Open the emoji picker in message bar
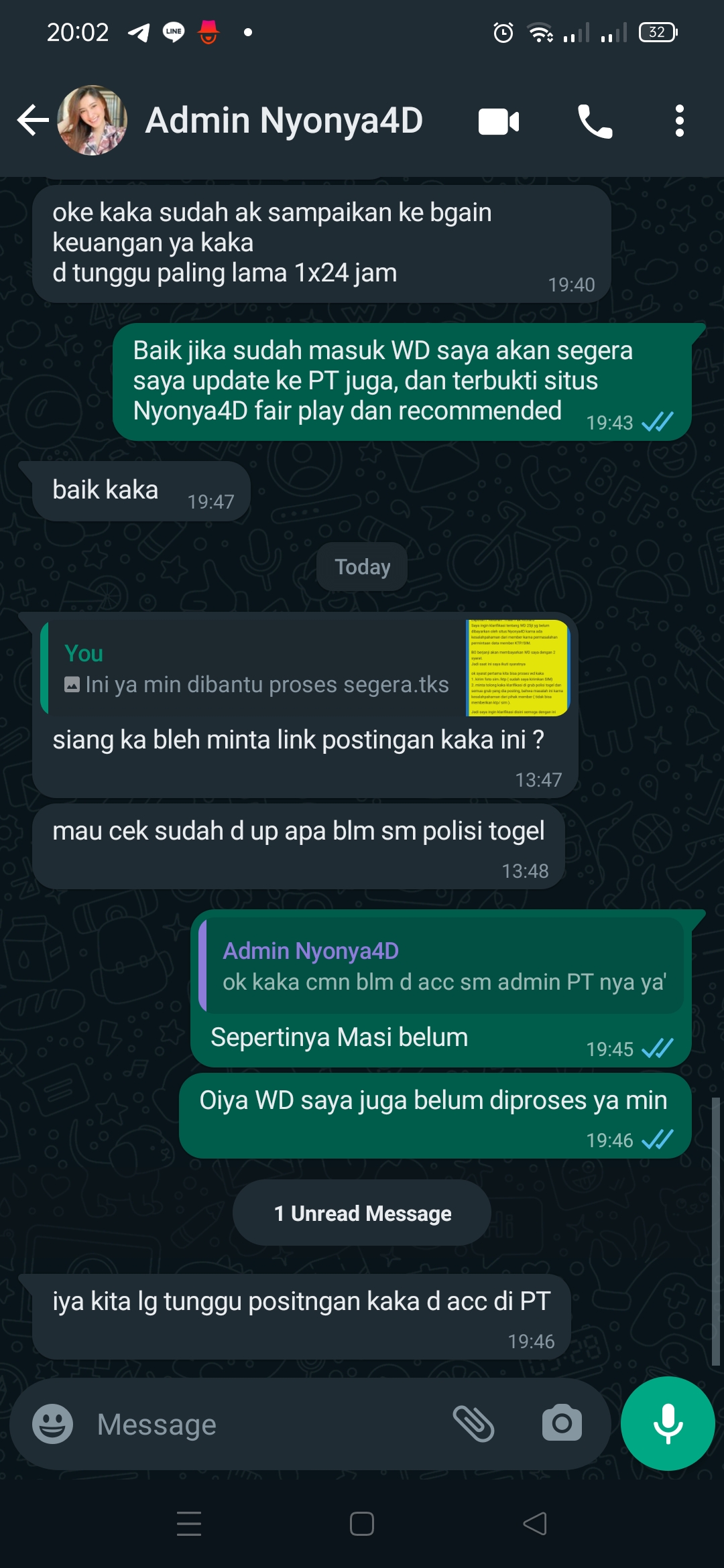724x1568 pixels. pos(52,1423)
